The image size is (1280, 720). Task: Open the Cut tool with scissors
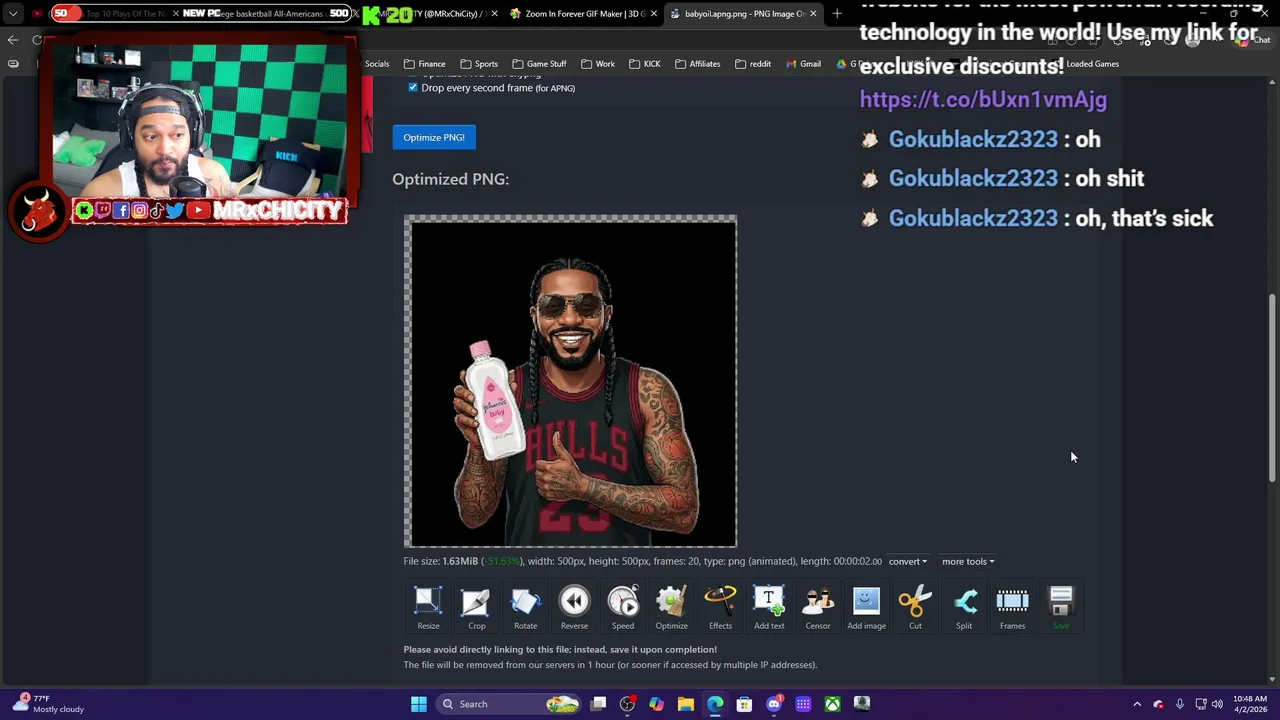[x=915, y=608]
